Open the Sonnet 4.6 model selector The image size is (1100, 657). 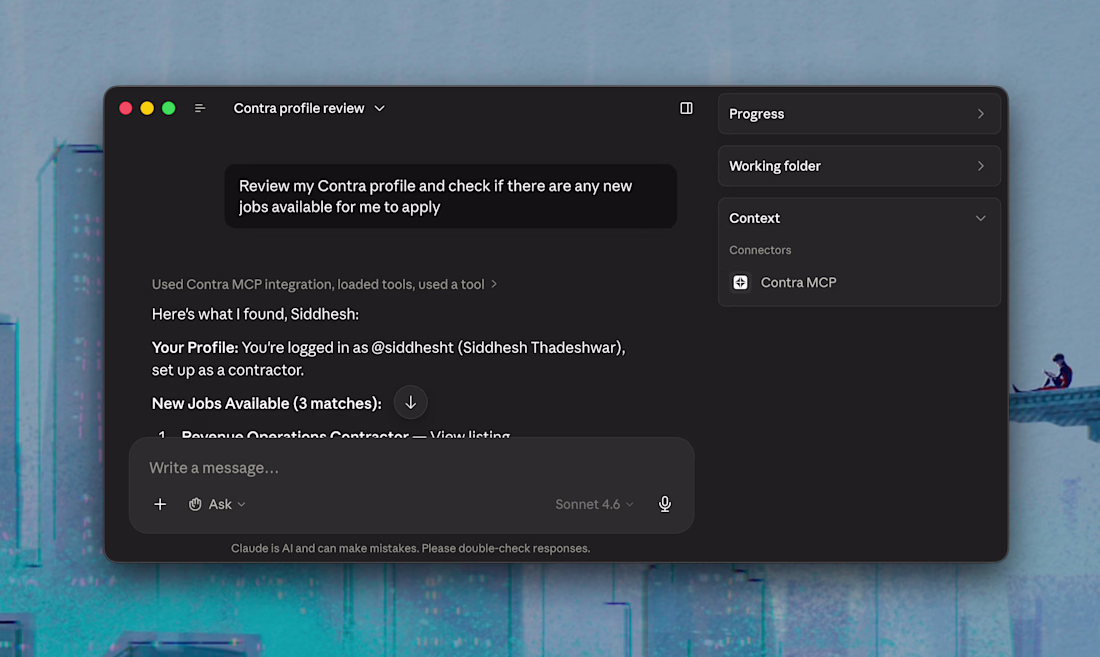click(x=595, y=504)
